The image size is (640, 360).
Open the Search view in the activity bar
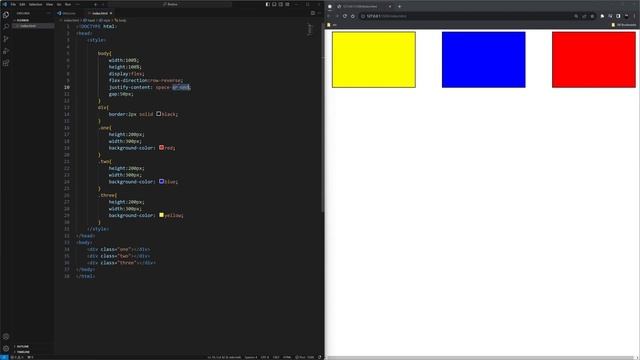coord(6,27)
